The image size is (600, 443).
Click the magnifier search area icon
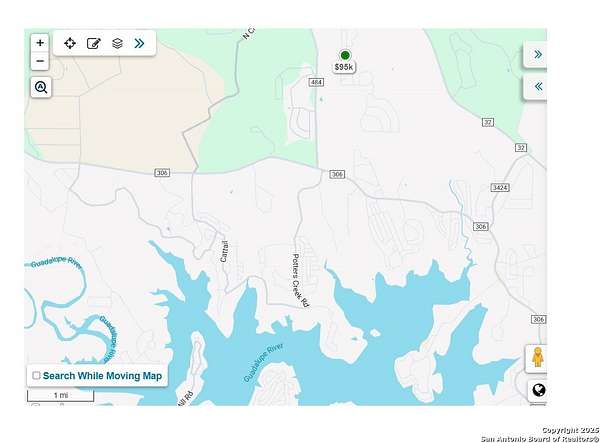(x=41, y=87)
